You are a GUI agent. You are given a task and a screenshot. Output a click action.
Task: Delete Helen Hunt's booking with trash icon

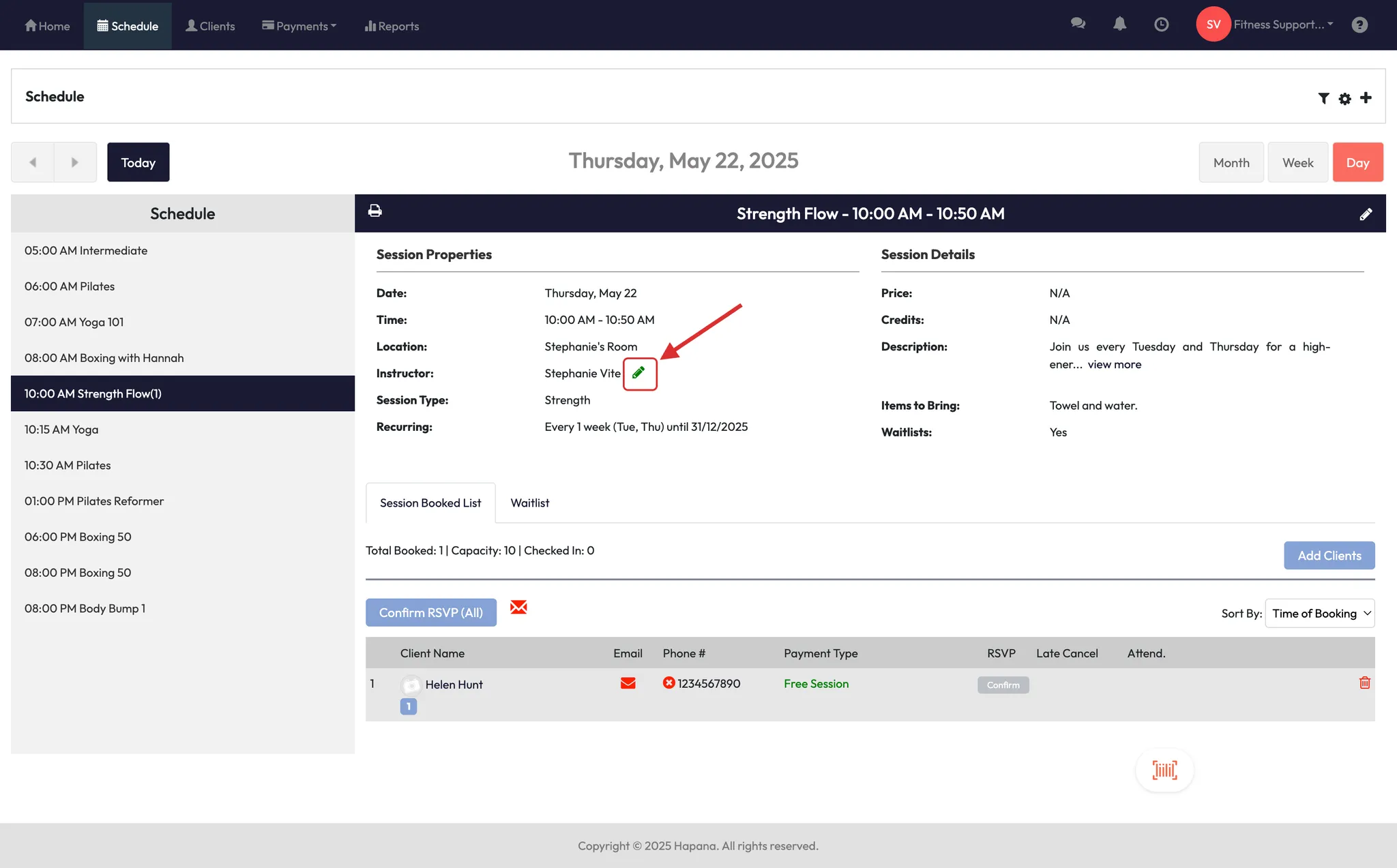1364,683
